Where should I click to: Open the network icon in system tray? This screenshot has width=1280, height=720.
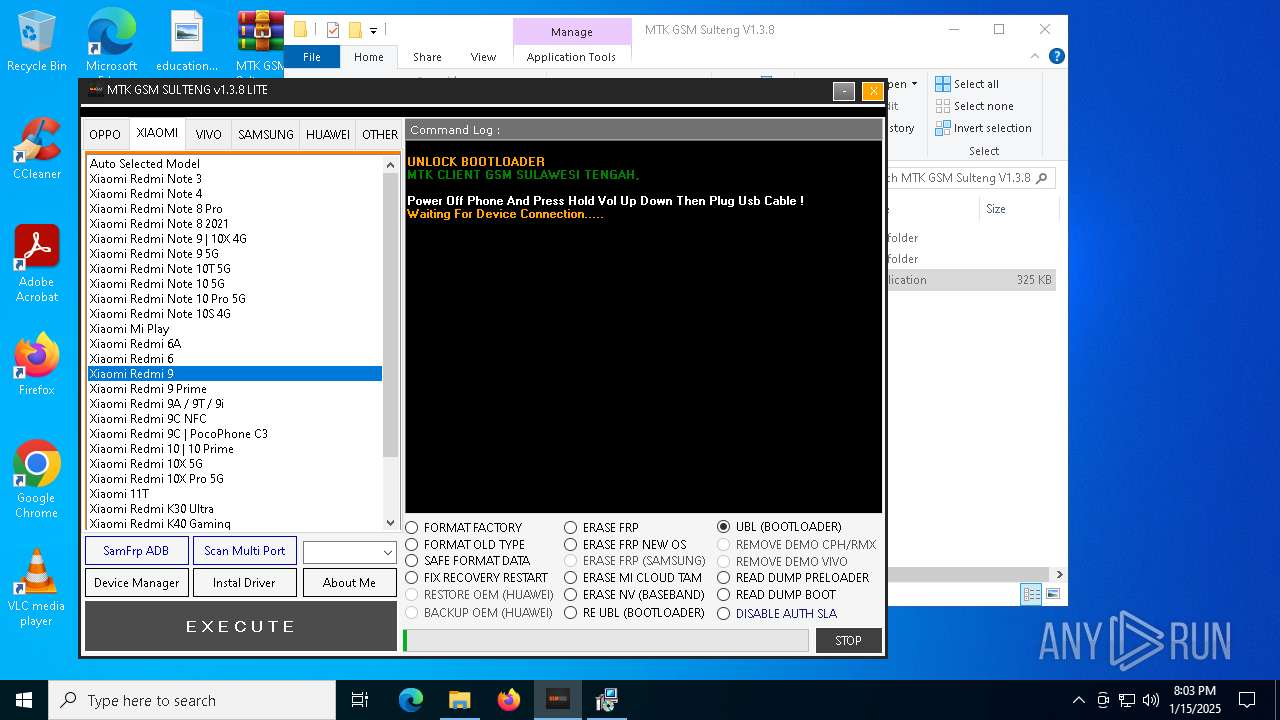coord(1127,700)
